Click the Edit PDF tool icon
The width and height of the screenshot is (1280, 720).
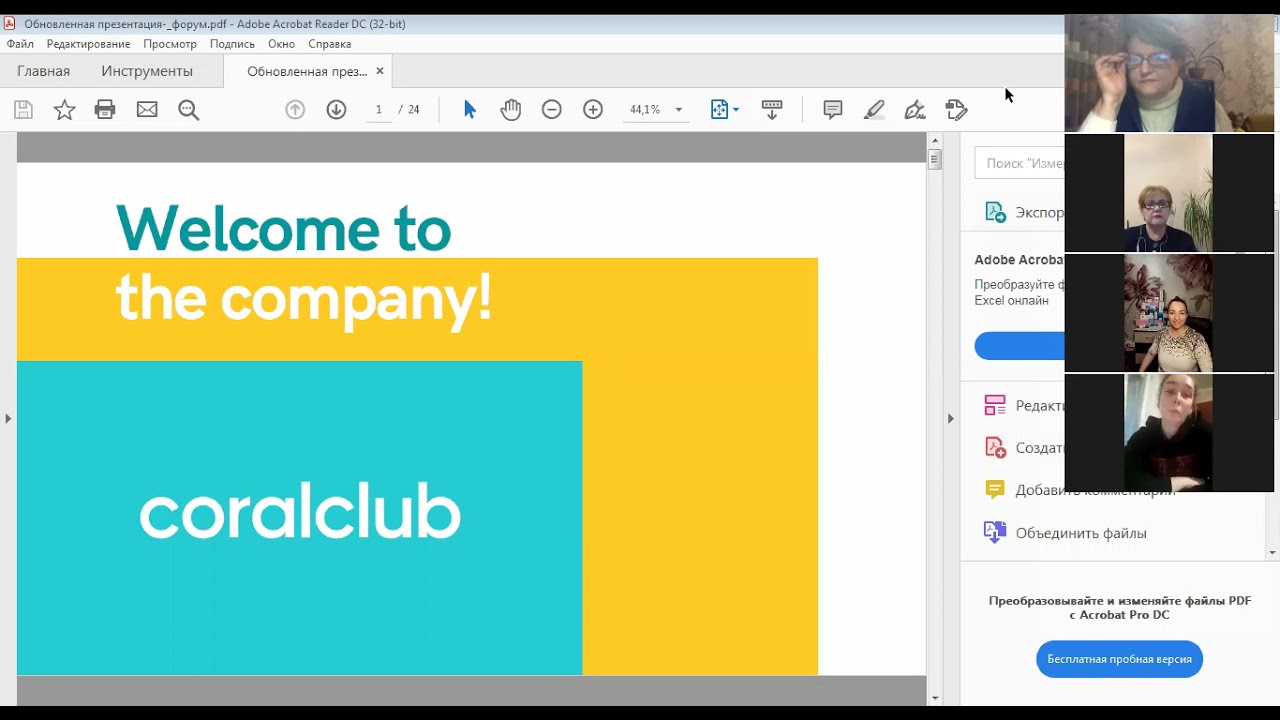(995, 405)
